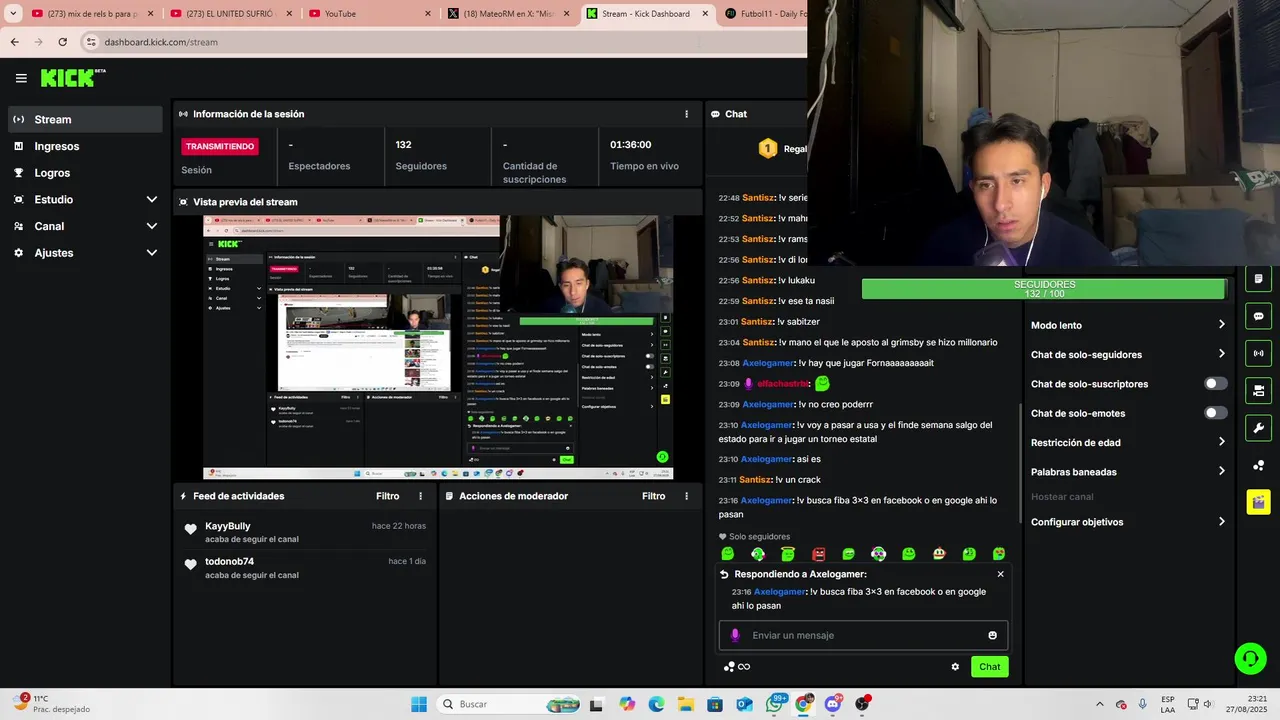Click the three-dots bubbles icon in right rail
1280x720 pixels.
1258,466
